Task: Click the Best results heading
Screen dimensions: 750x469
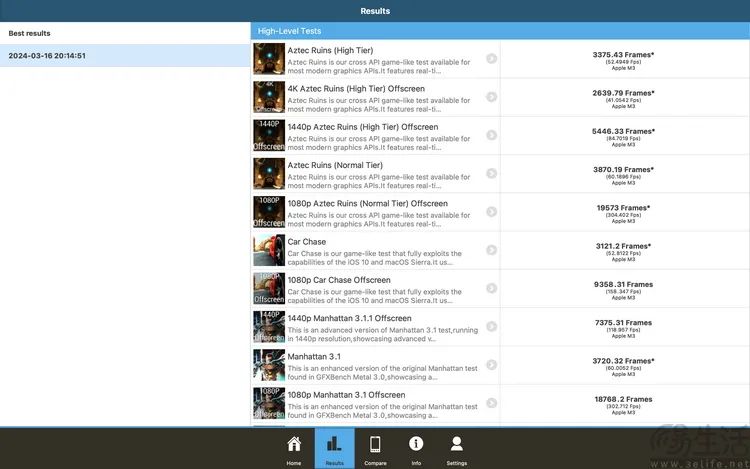Action: [29, 33]
